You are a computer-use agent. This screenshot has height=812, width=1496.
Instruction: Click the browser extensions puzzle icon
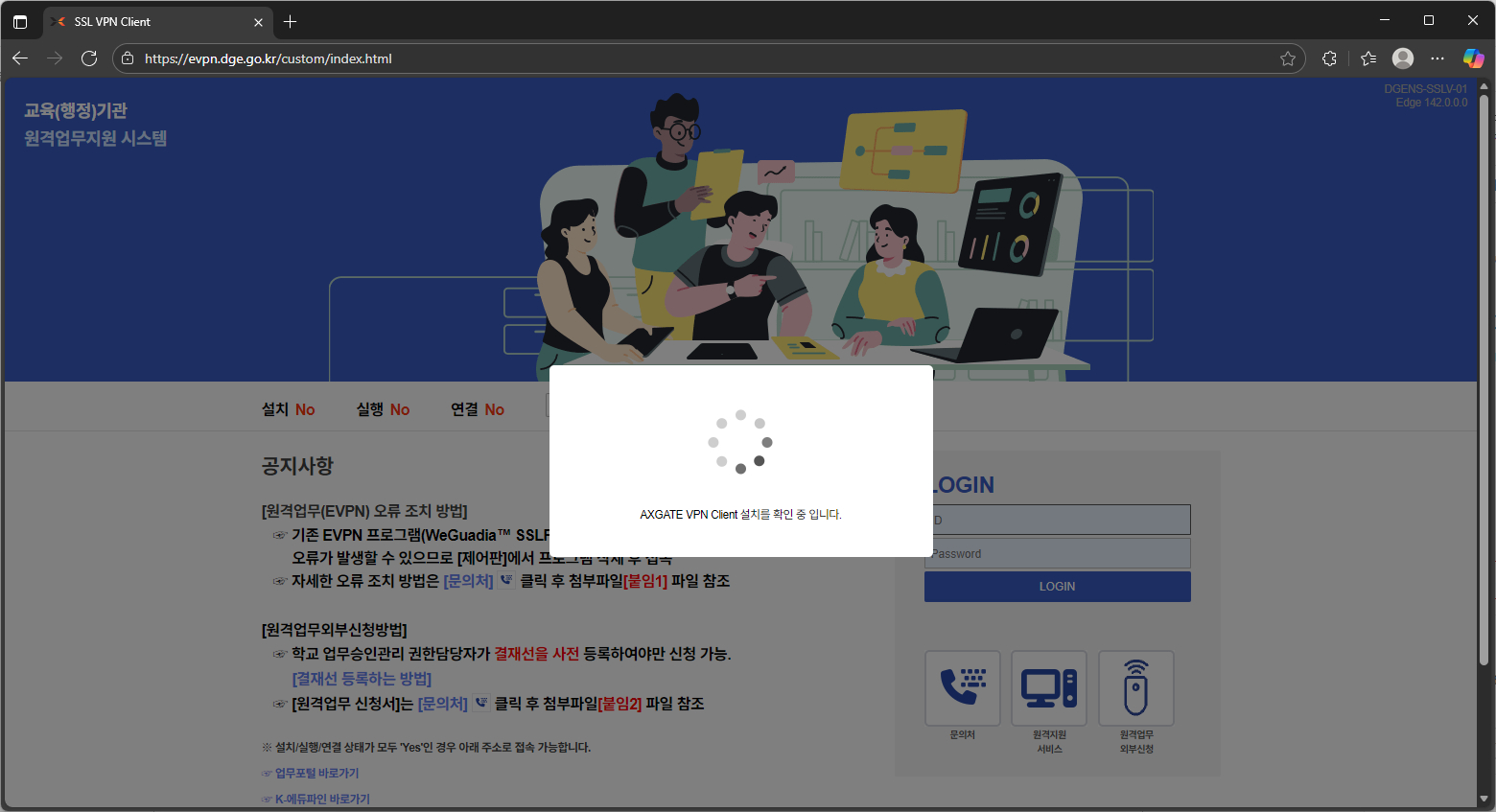tap(1329, 58)
